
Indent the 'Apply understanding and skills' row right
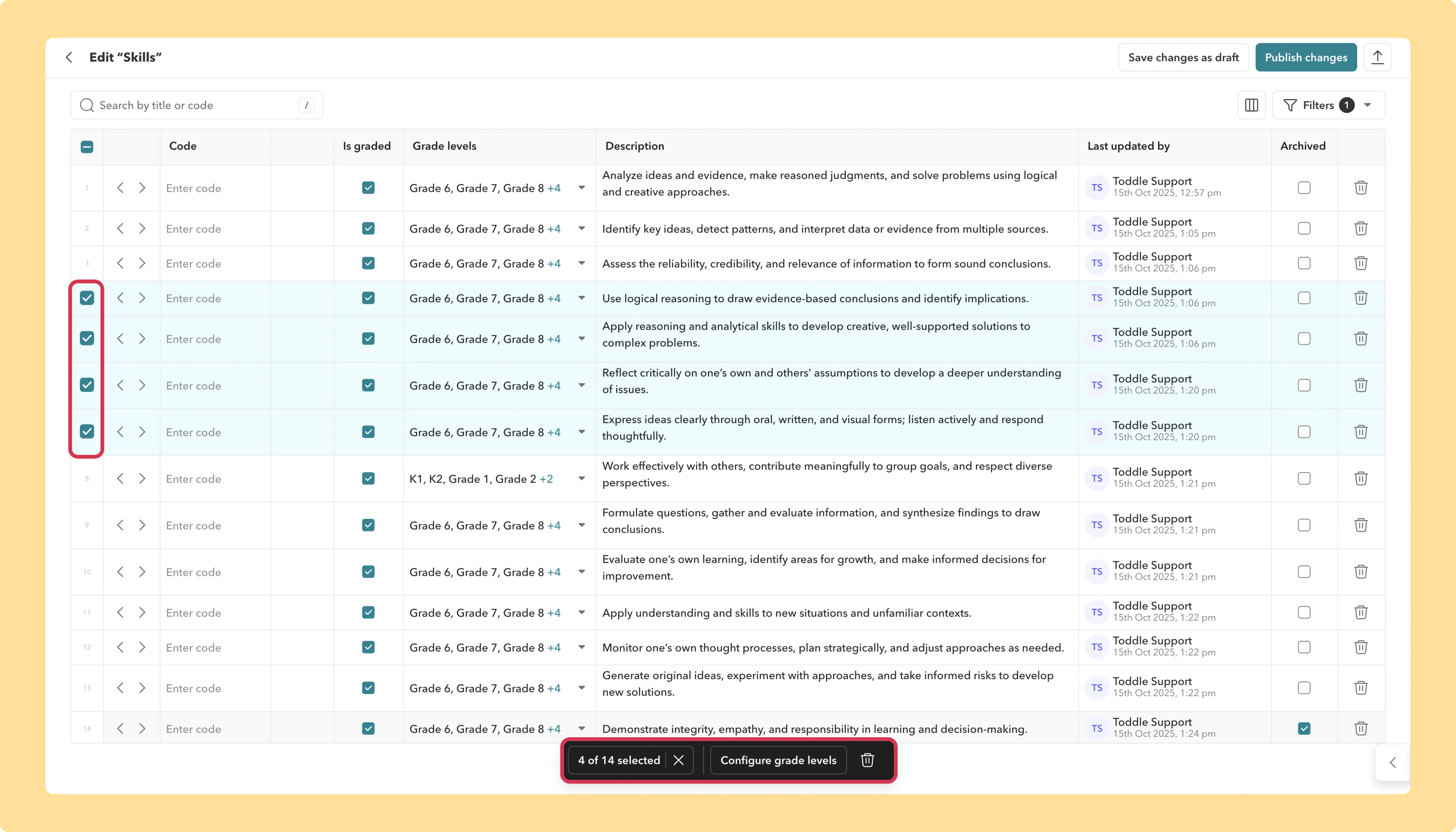coord(142,613)
